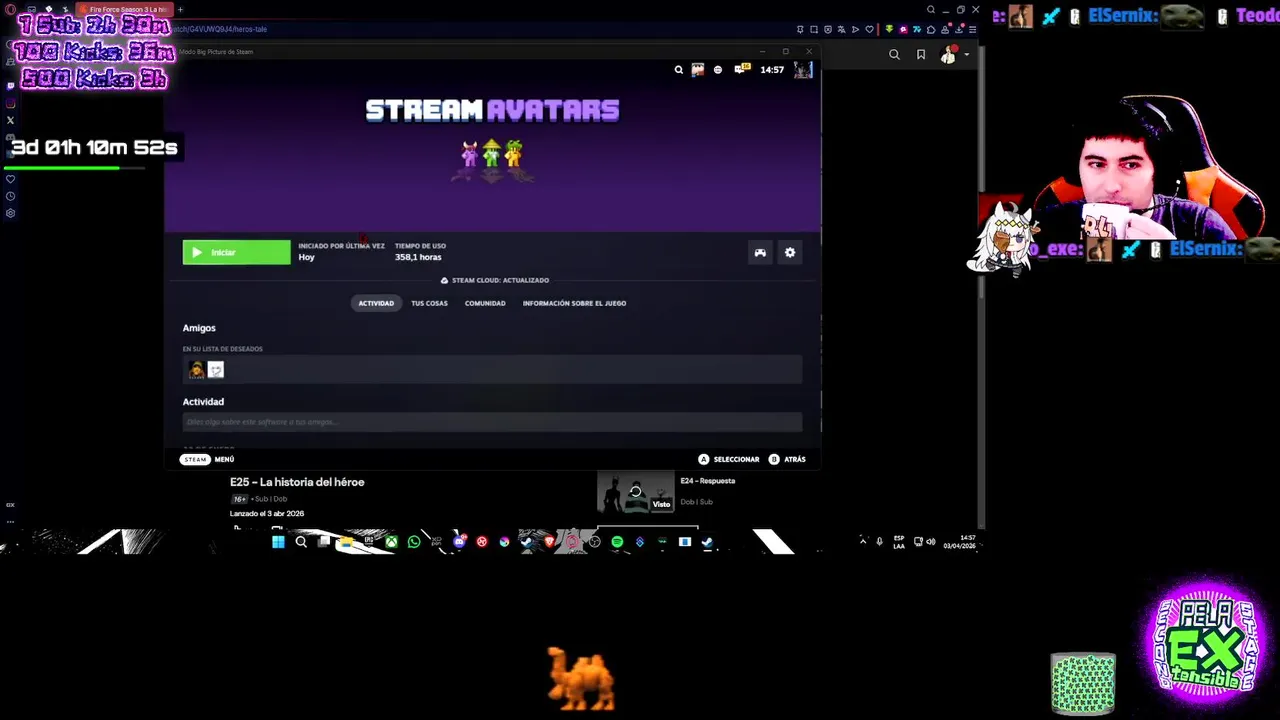The width and height of the screenshot is (1280, 720).
Task: Open a new browser tab with plus button
Action: 181,10
